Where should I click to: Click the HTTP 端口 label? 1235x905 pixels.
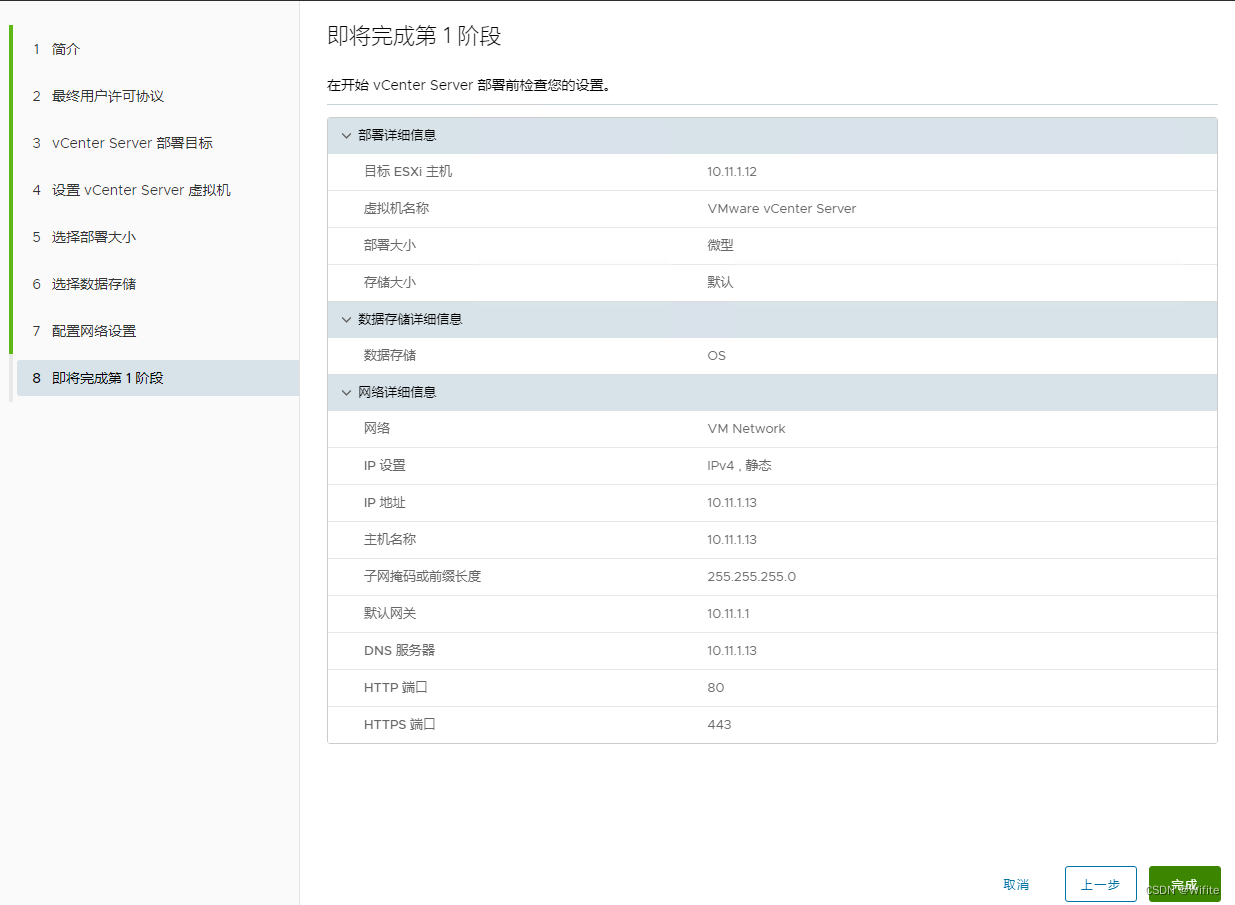(x=396, y=688)
